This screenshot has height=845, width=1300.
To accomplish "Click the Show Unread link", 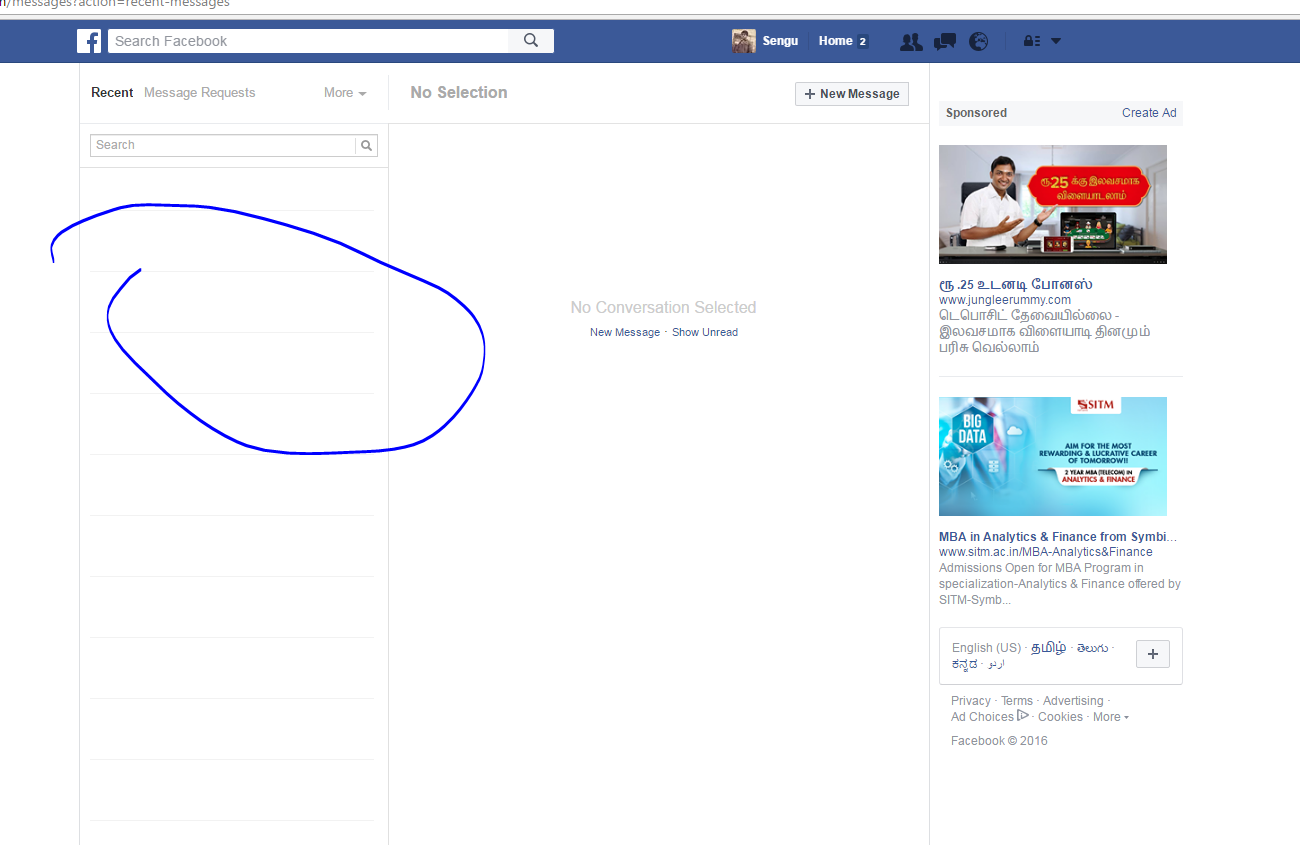I will click(704, 331).
